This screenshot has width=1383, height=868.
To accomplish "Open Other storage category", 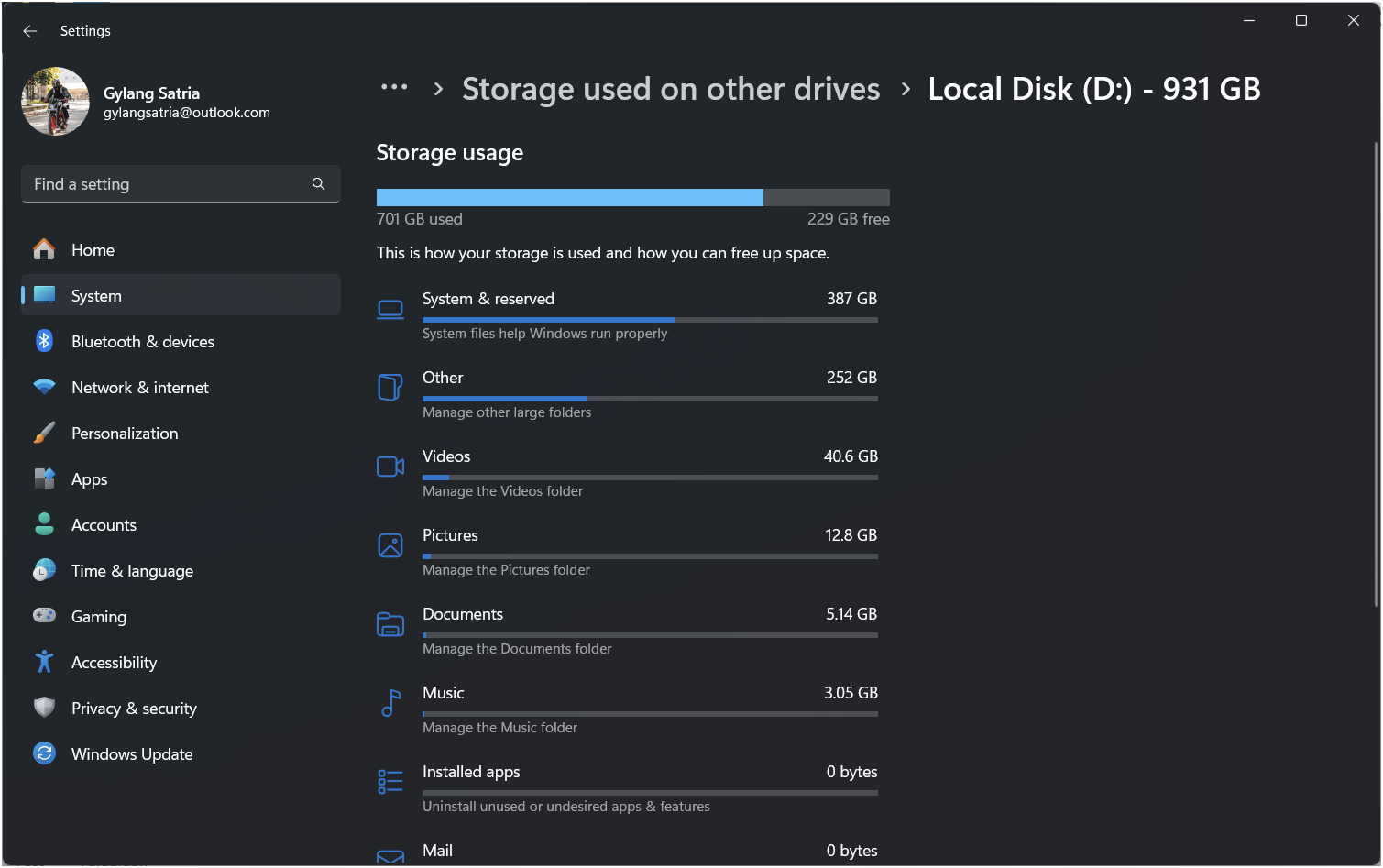I will [628, 394].
